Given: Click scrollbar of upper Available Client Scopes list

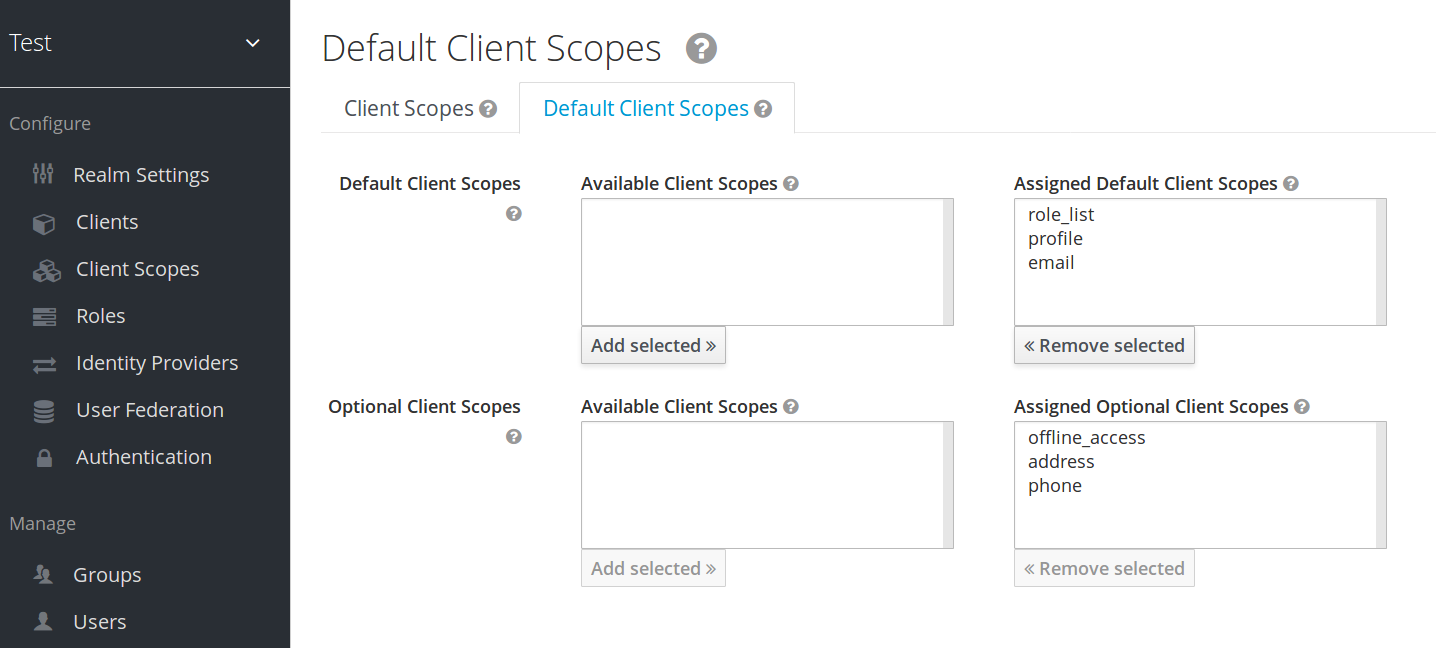Looking at the screenshot, I should coord(948,262).
